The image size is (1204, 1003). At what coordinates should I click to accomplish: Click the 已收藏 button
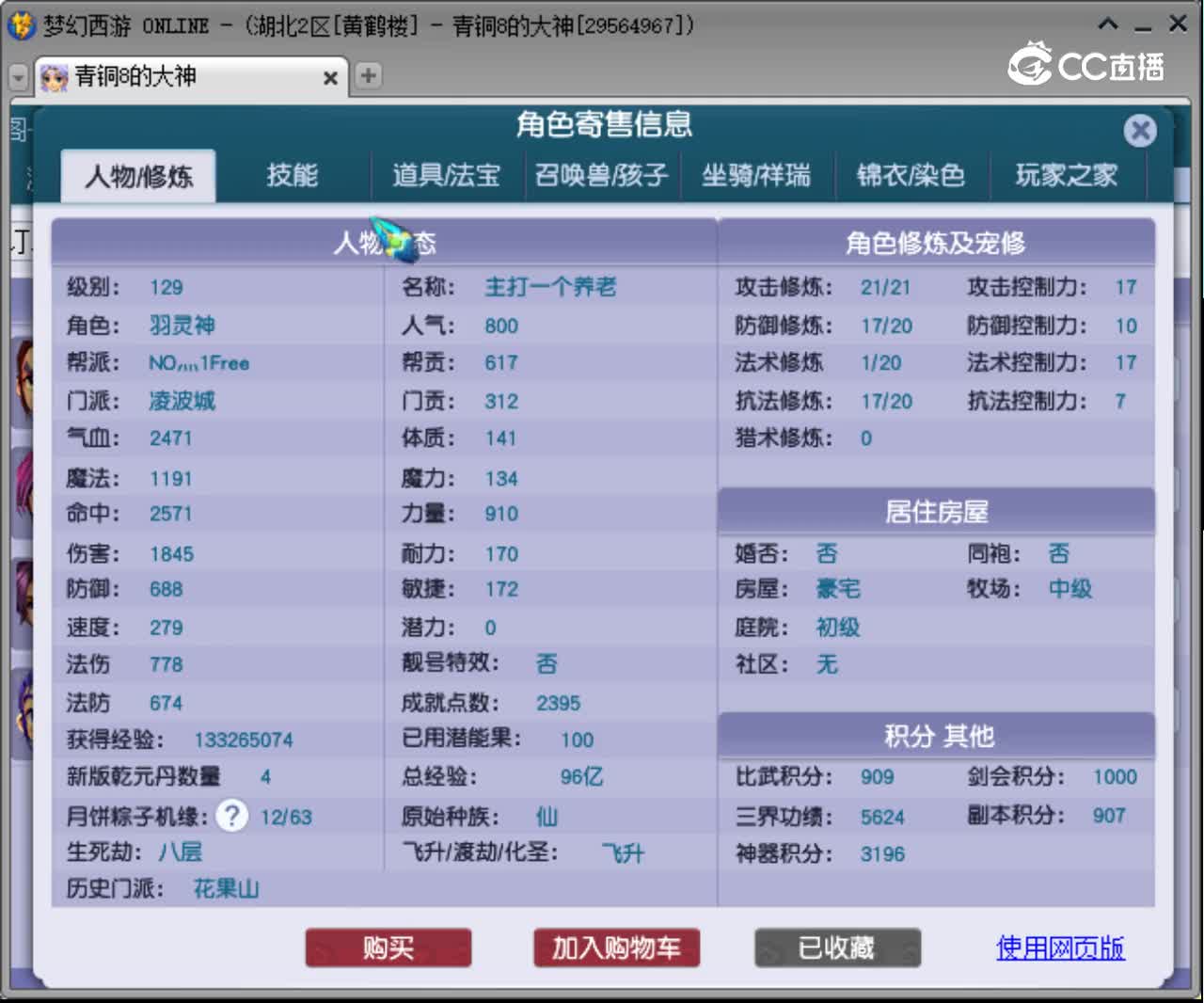click(x=837, y=947)
